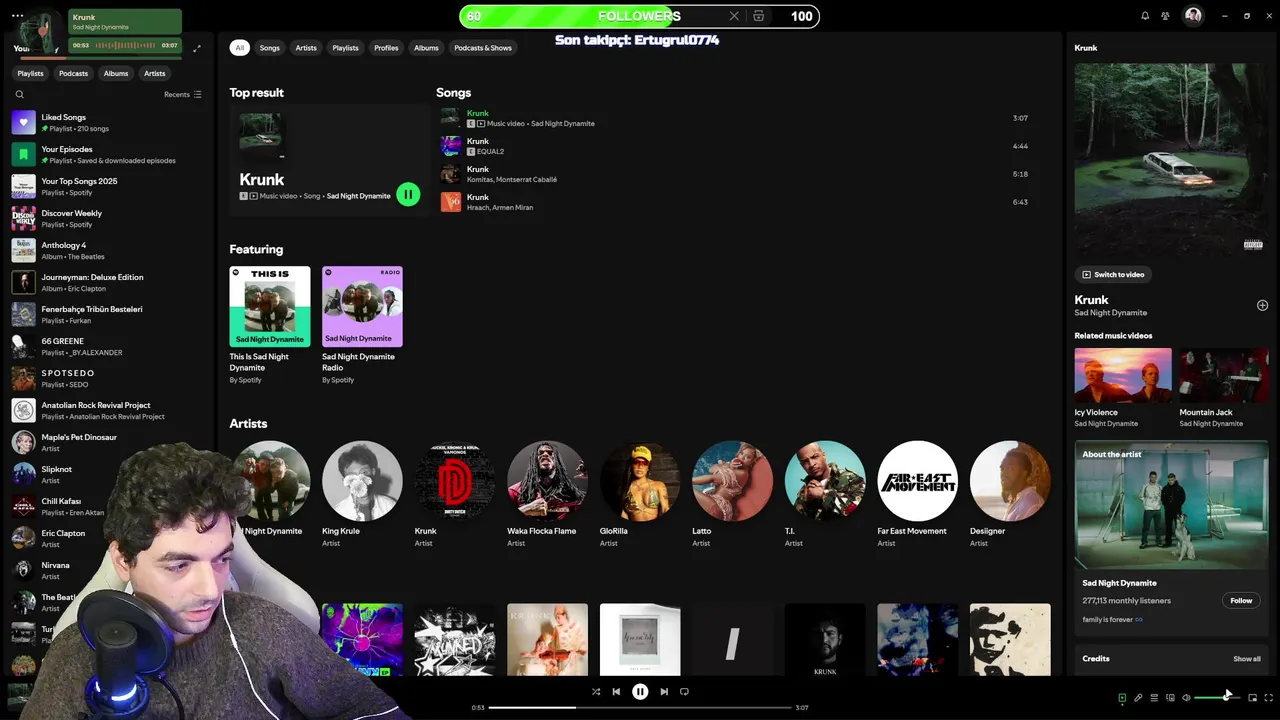
Task: Open Sad Night Dynamite artist link under Krunk title
Action: pos(1110,313)
